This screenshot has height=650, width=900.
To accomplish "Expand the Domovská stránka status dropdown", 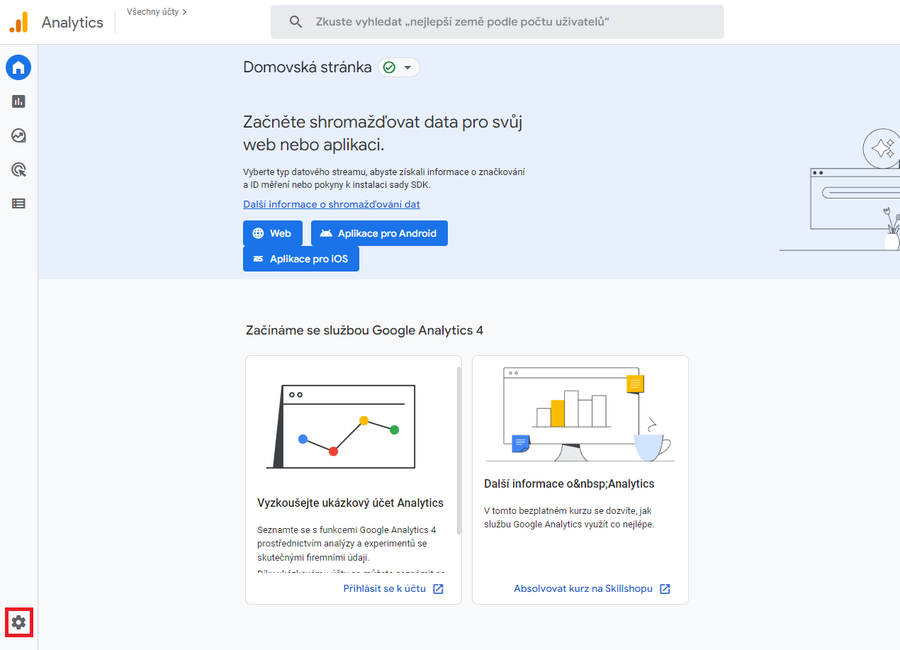I will pos(398,68).
